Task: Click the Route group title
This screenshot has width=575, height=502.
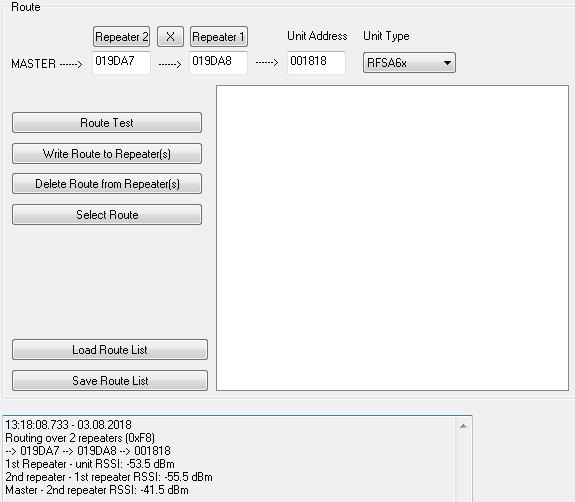Action: point(26,7)
